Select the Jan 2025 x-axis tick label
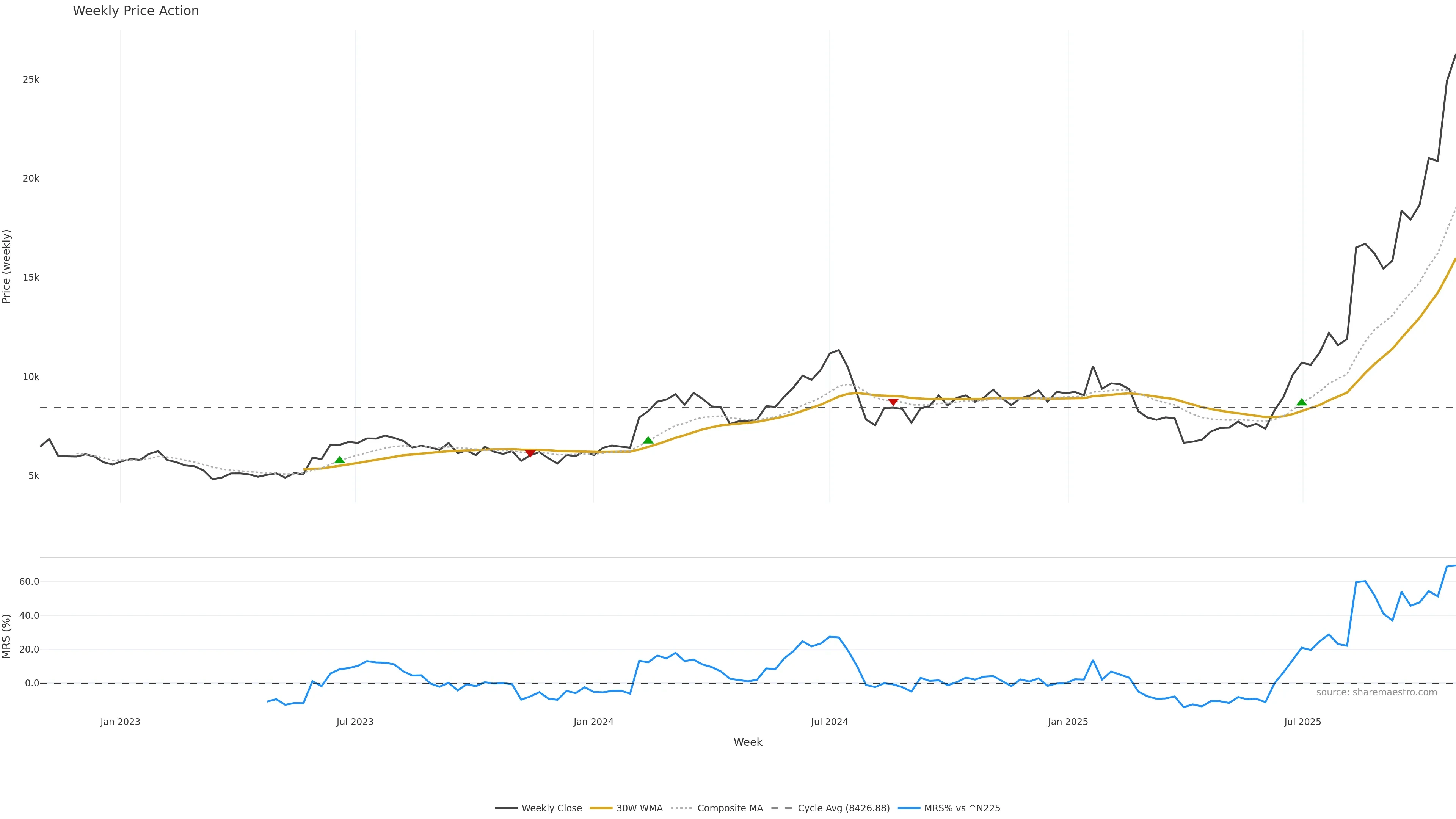 (x=1068, y=722)
